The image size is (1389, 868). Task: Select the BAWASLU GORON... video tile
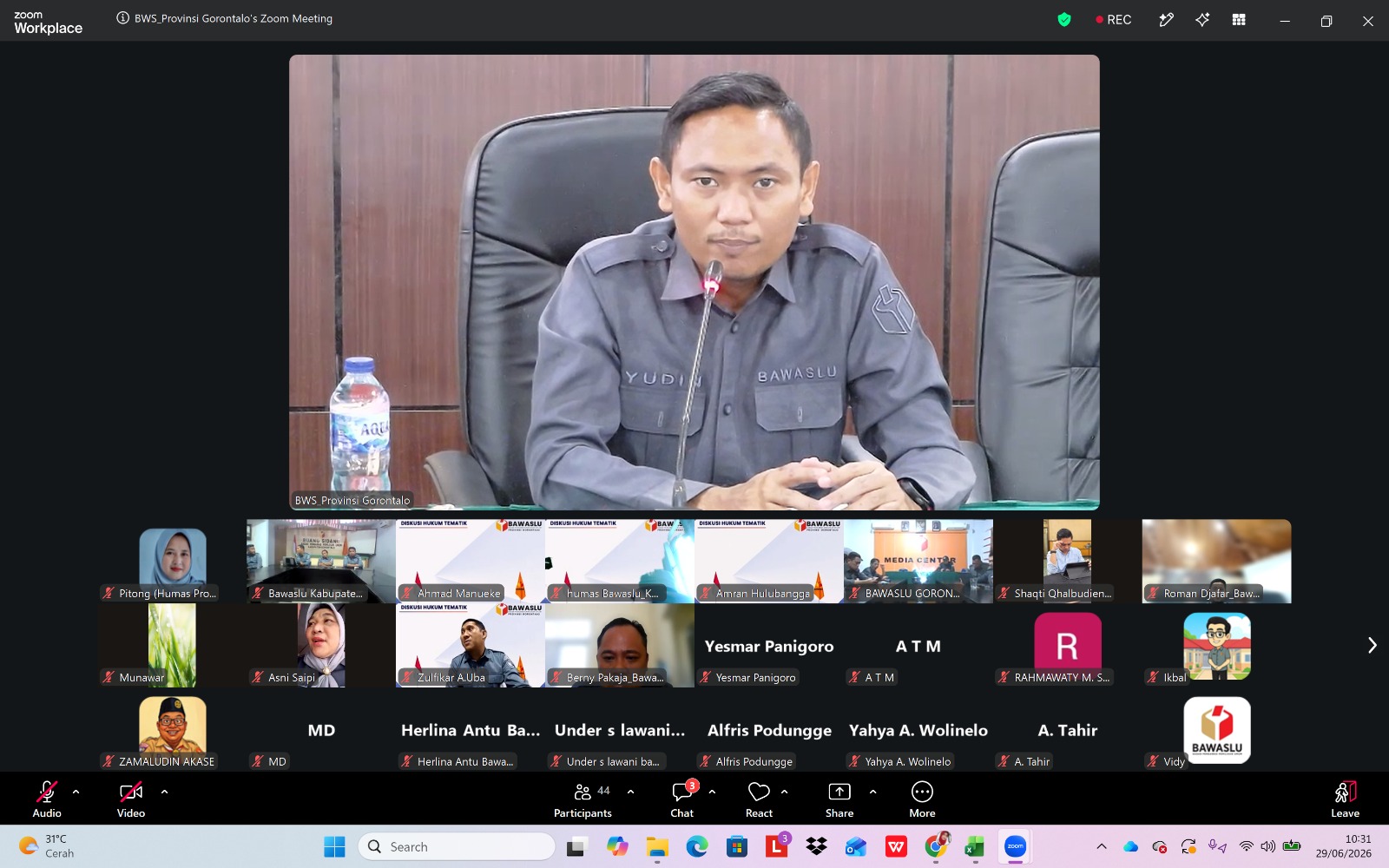point(918,561)
